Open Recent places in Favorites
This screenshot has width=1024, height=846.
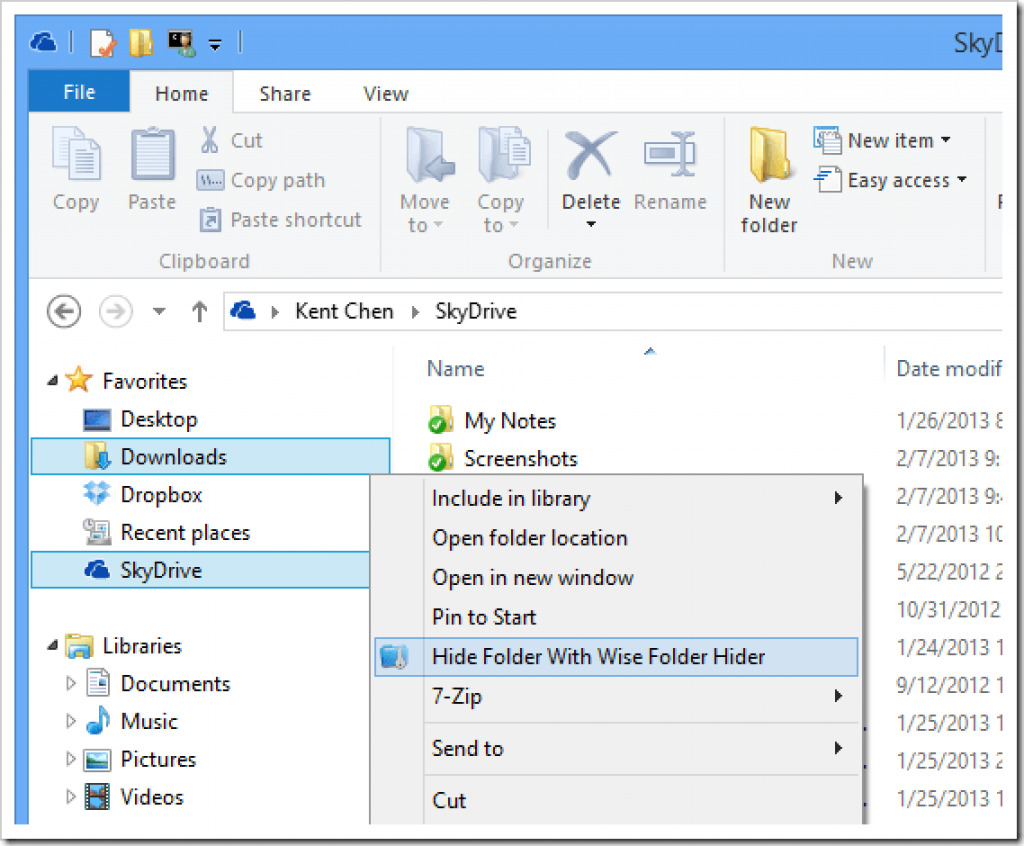point(185,532)
